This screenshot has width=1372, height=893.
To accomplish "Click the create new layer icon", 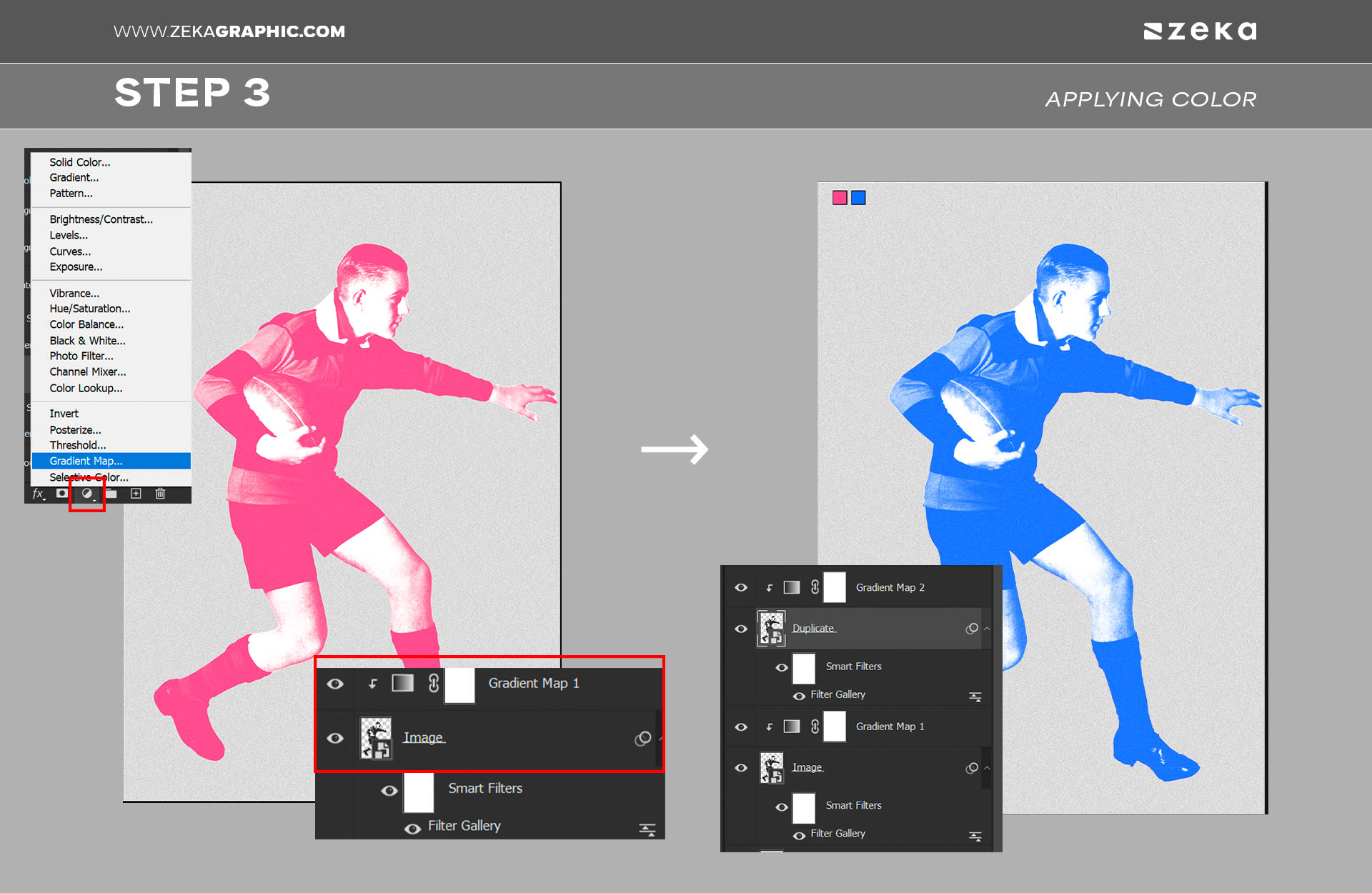I will pos(136,494).
